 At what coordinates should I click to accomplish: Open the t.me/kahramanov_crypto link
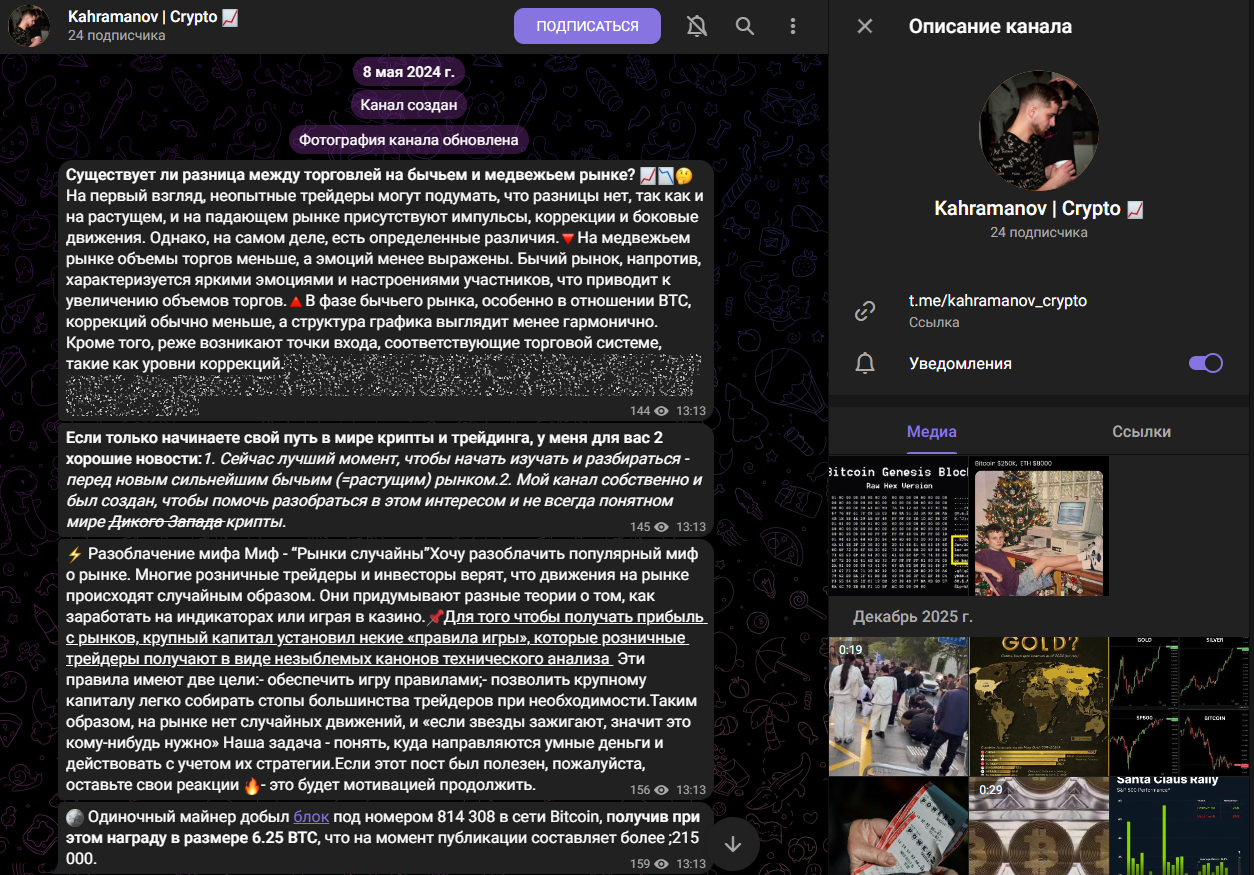point(997,300)
